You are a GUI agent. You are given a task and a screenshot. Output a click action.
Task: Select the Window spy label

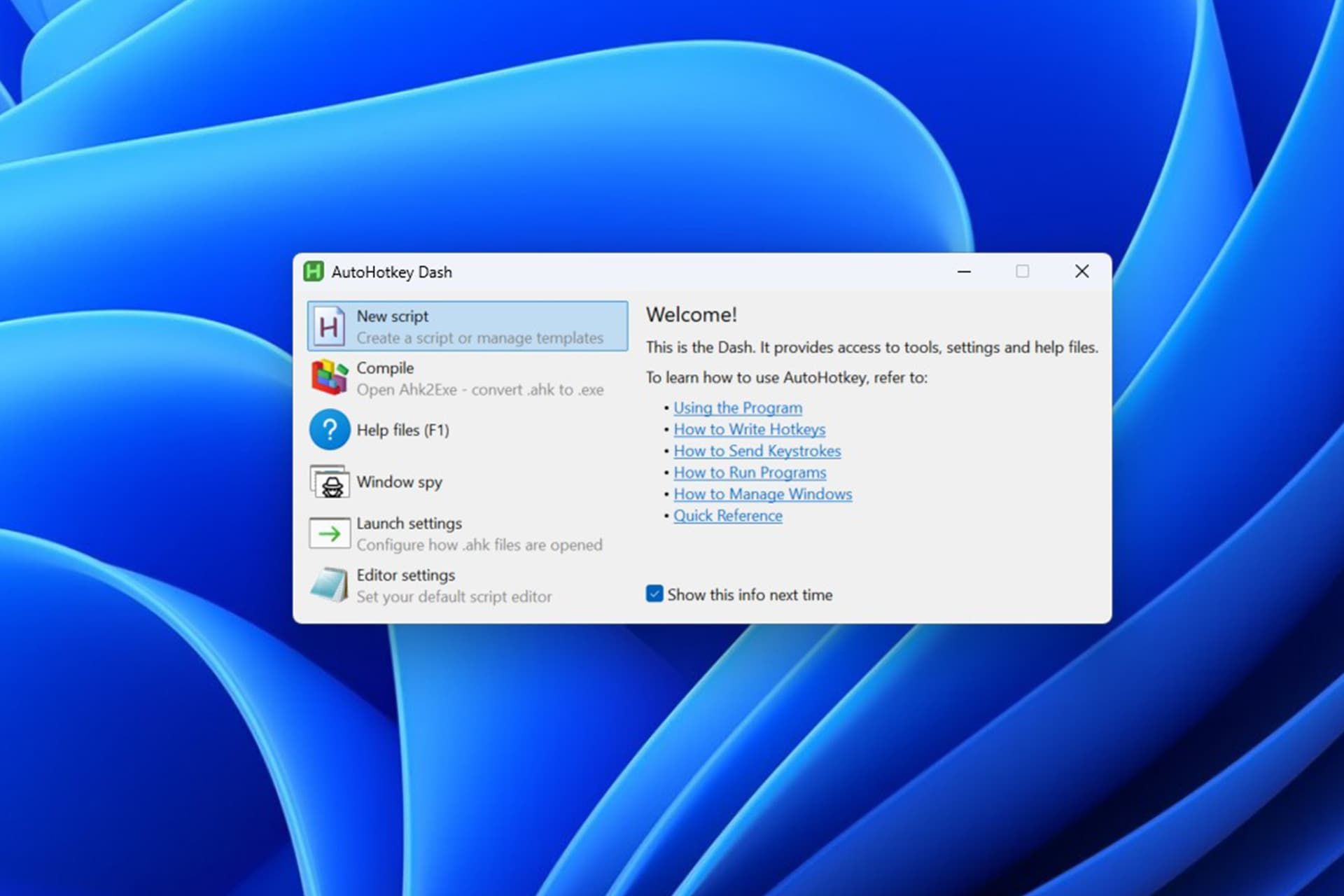pyautogui.click(x=400, y=482)
